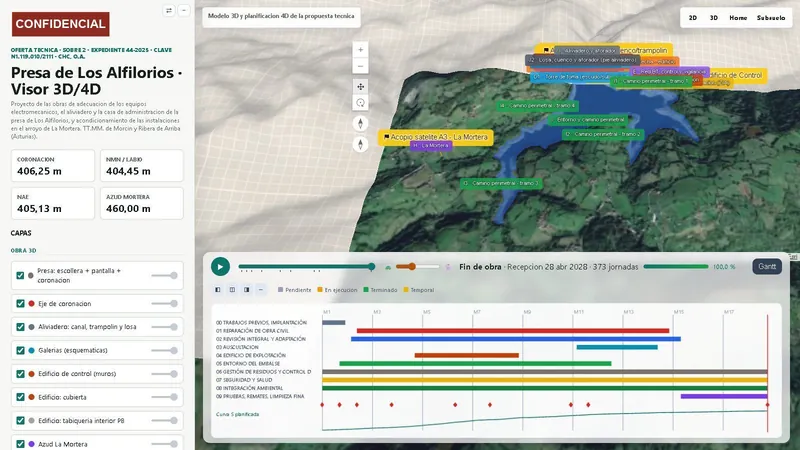Click the CORONACION 406,25 m card

point(53,166)
